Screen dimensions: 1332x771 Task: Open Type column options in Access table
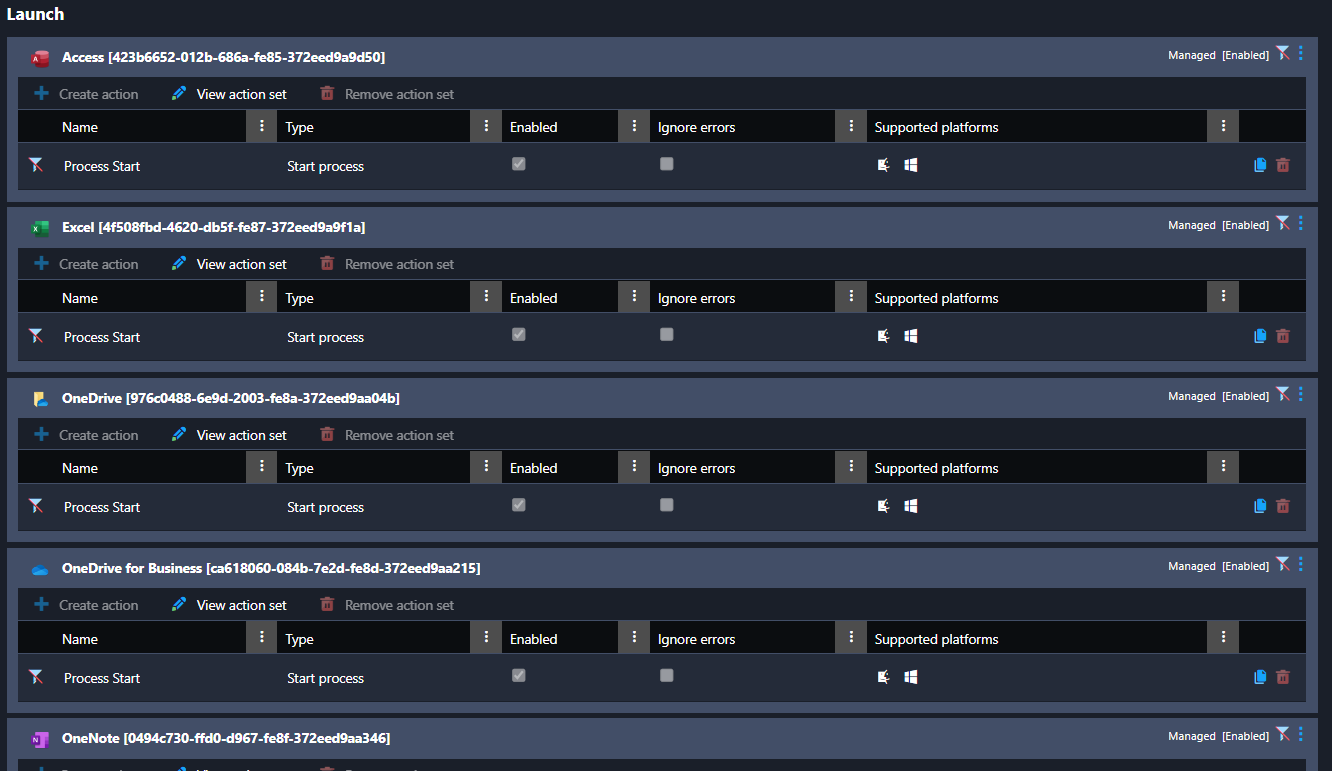point(486,126)
